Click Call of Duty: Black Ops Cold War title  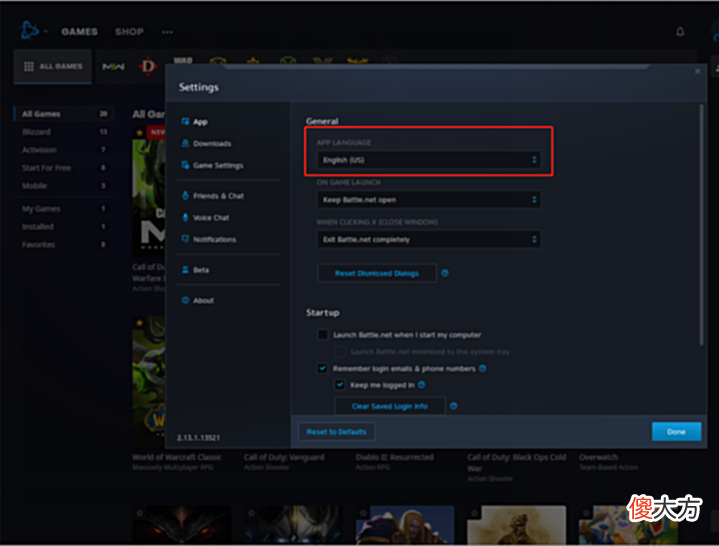[x=517, y=463]
